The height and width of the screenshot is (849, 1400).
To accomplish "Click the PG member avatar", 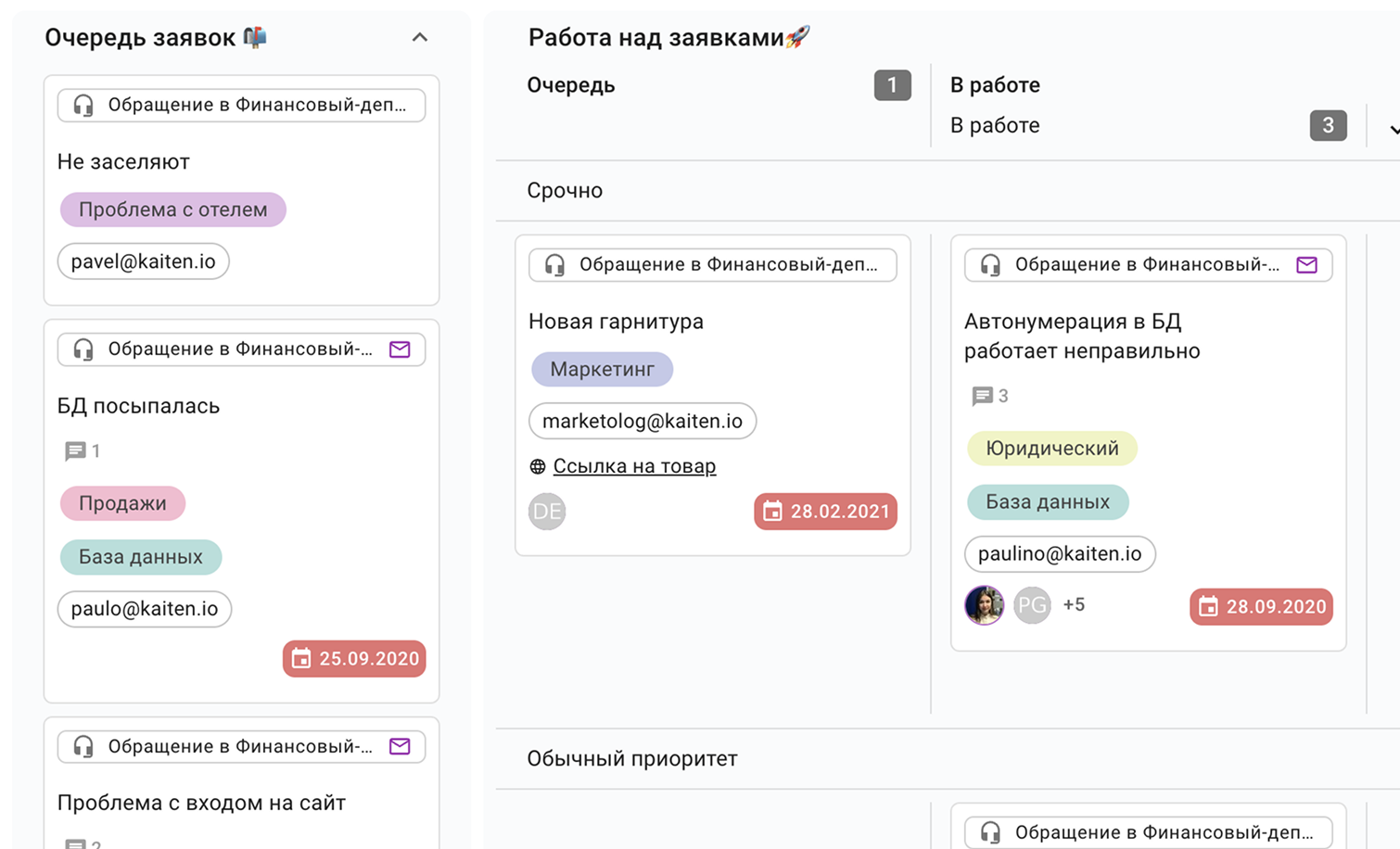I will click(1031, 606).
